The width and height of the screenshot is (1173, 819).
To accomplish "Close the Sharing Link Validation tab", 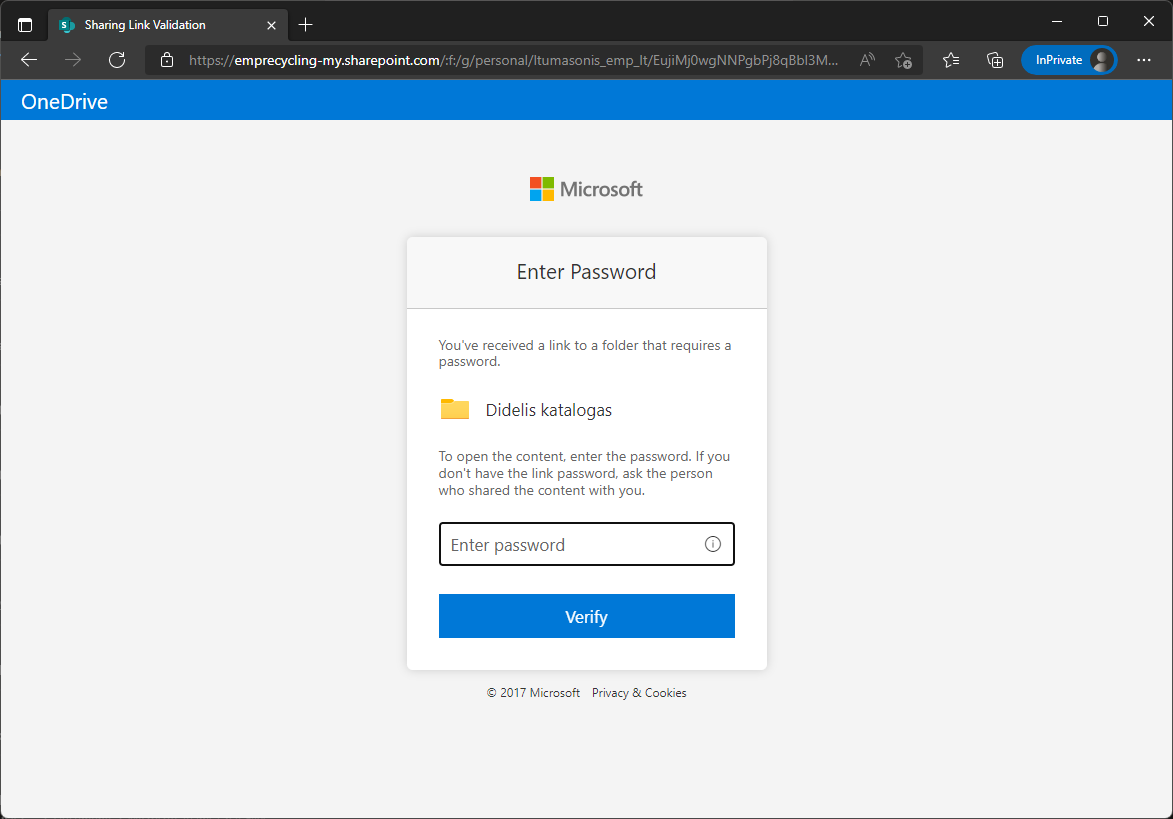I will pos(271,24).
